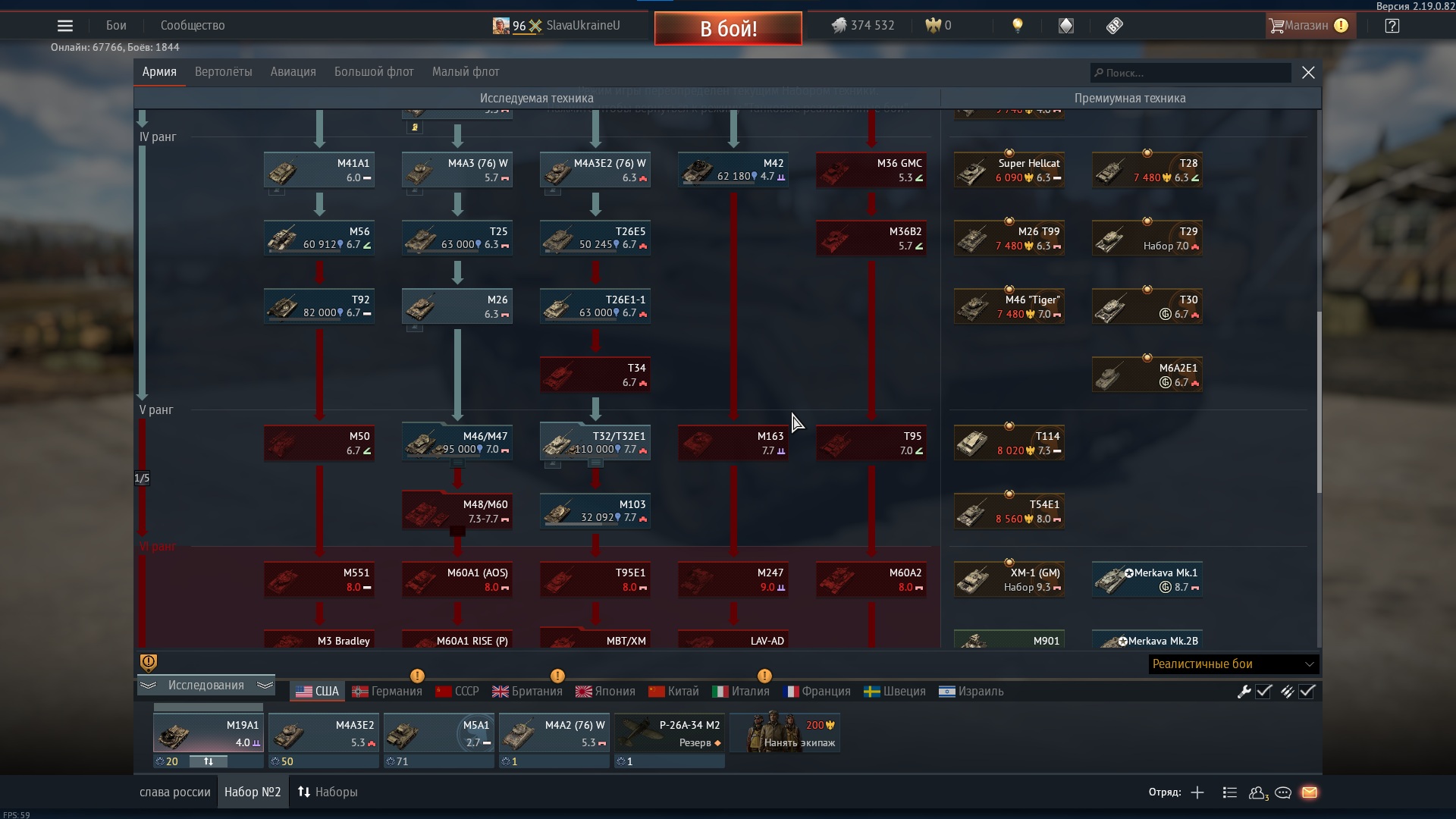Select the T34 heavy tank
The image size is (1456, 819).
click(595, 375)
